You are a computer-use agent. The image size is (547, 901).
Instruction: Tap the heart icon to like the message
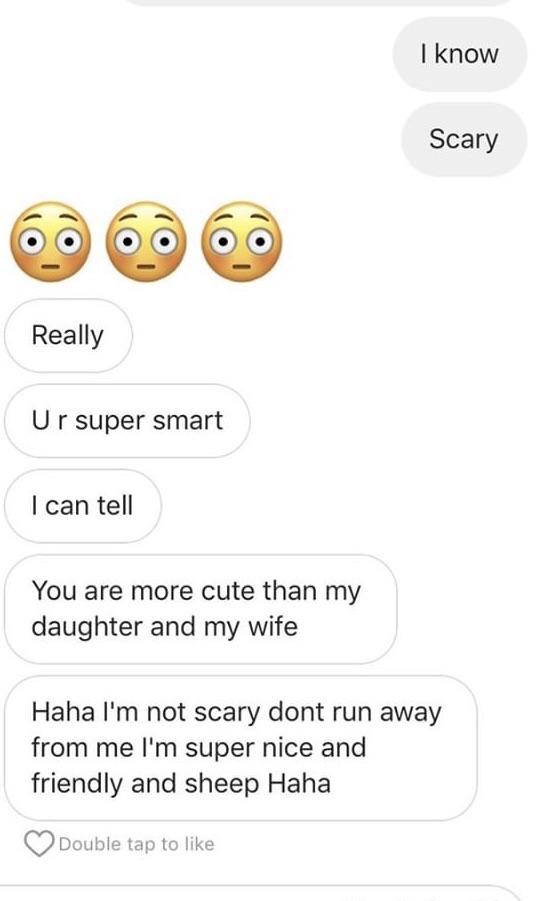coord(39,844)
